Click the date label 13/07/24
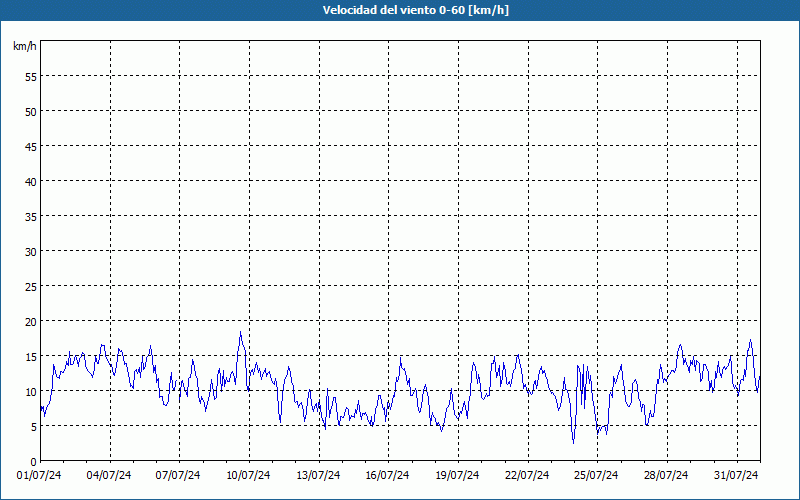800x500 pixels. pyautogui.click(x=318, y=476)
